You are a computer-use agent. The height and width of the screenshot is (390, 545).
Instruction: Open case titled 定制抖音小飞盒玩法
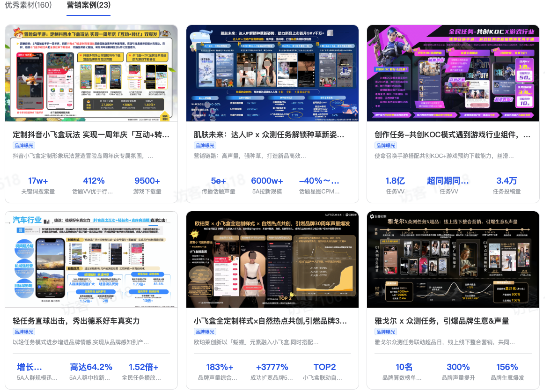coord(91,135)
